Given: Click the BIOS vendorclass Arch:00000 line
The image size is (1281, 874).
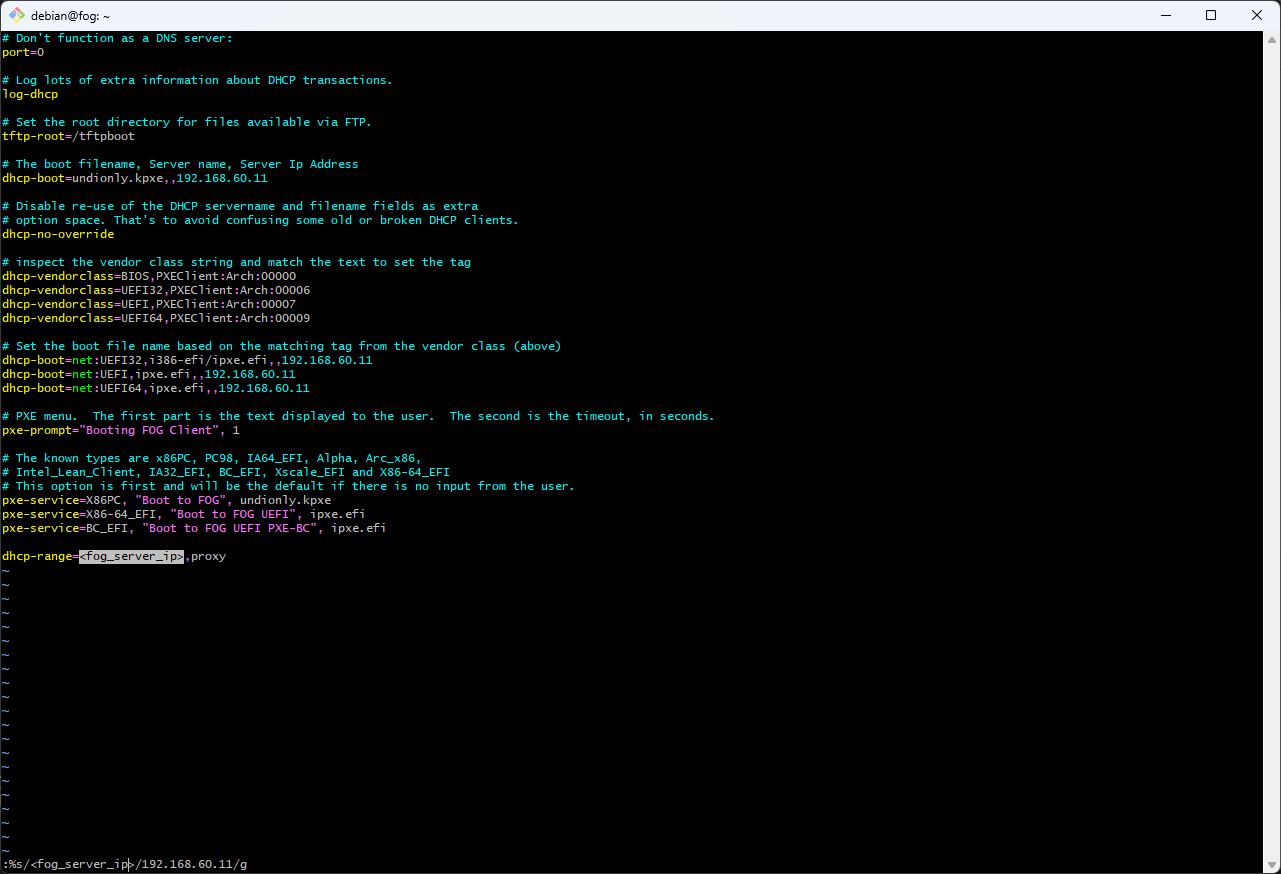Looking at the screenshot, I should [x=149, y=276].
